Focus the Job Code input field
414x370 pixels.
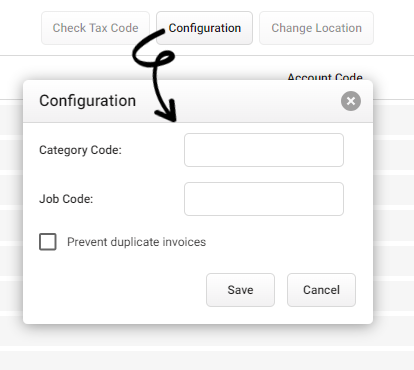pyautogui.click(x=264, y=199)
